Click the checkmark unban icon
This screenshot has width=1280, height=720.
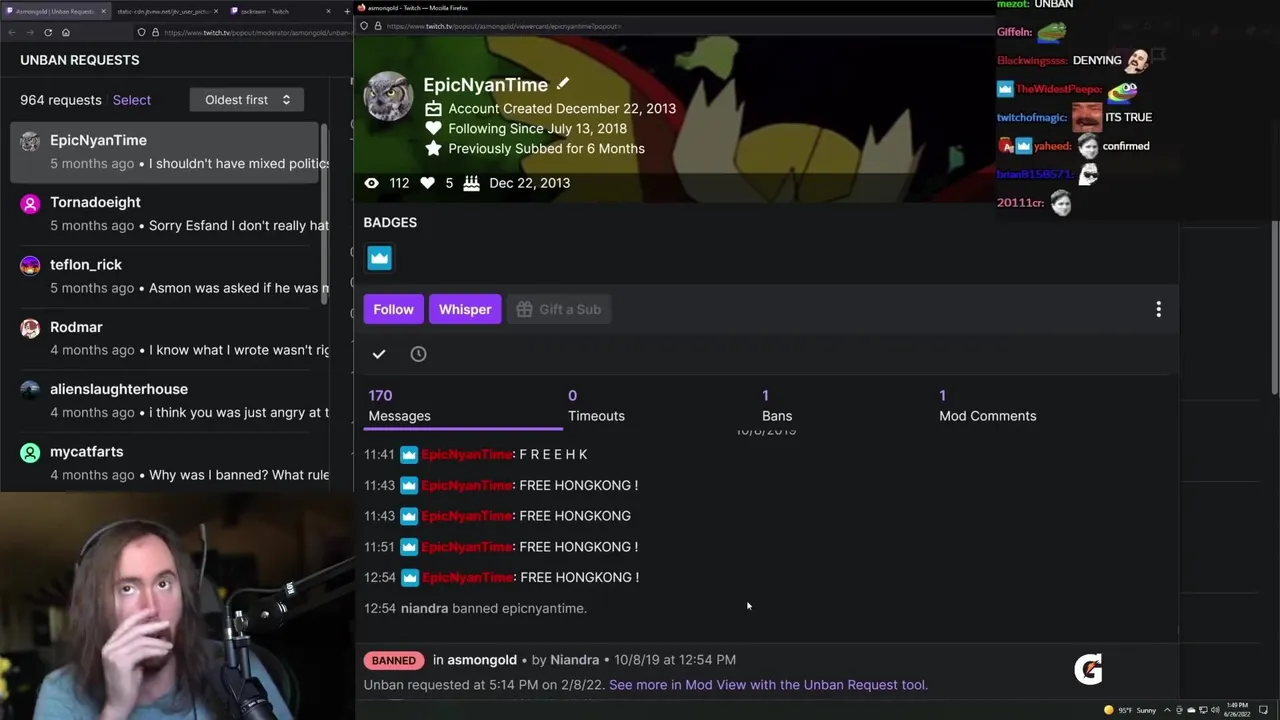379,354
